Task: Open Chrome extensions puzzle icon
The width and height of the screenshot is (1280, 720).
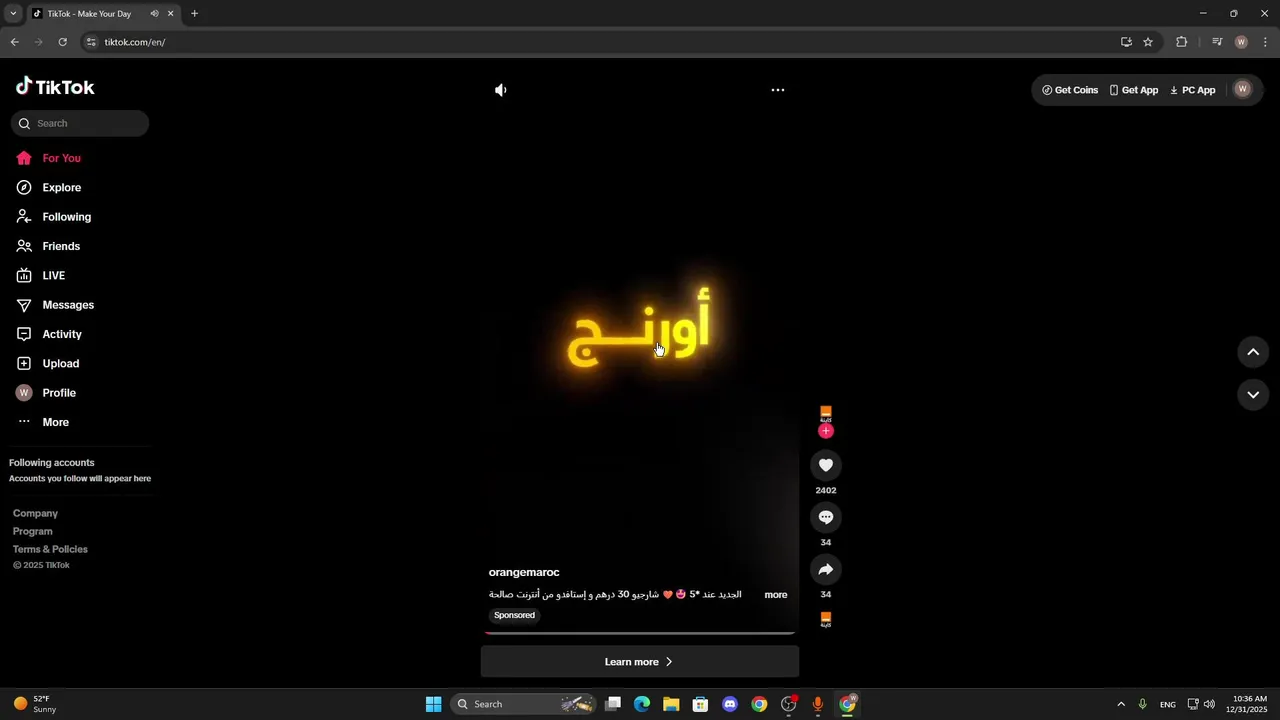Action: pyautogui.click(x=1182, y=42)
